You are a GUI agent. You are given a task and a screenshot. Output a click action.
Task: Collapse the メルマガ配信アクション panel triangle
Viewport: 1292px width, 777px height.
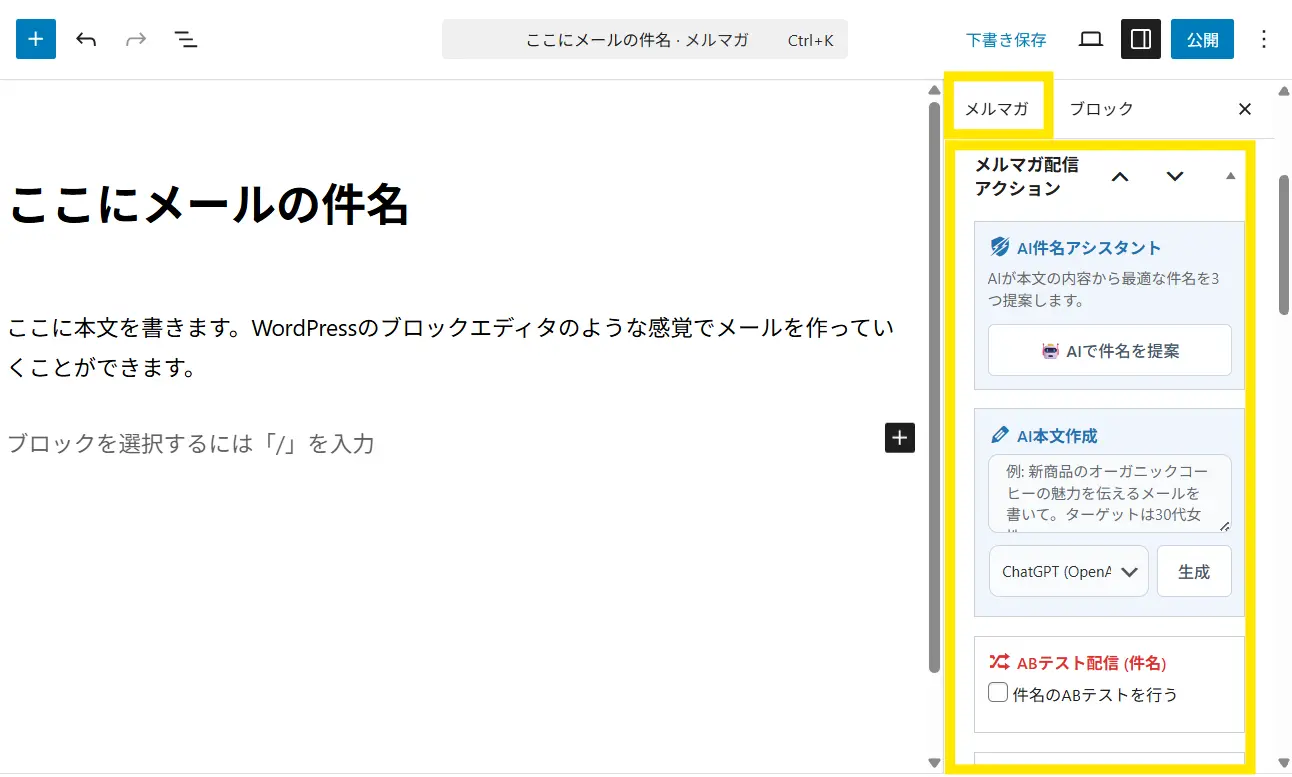[x=1230, y=176]
